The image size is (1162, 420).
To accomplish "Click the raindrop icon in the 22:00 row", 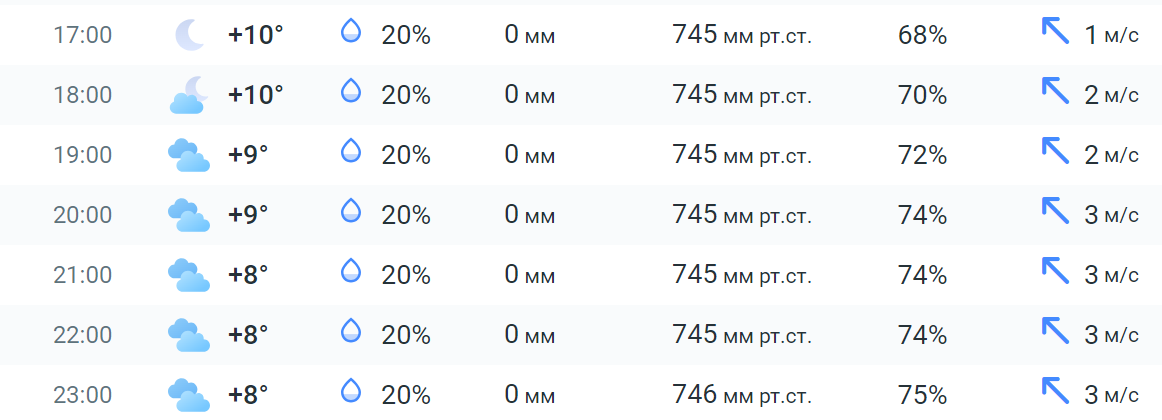I will [x=351, y=333].
